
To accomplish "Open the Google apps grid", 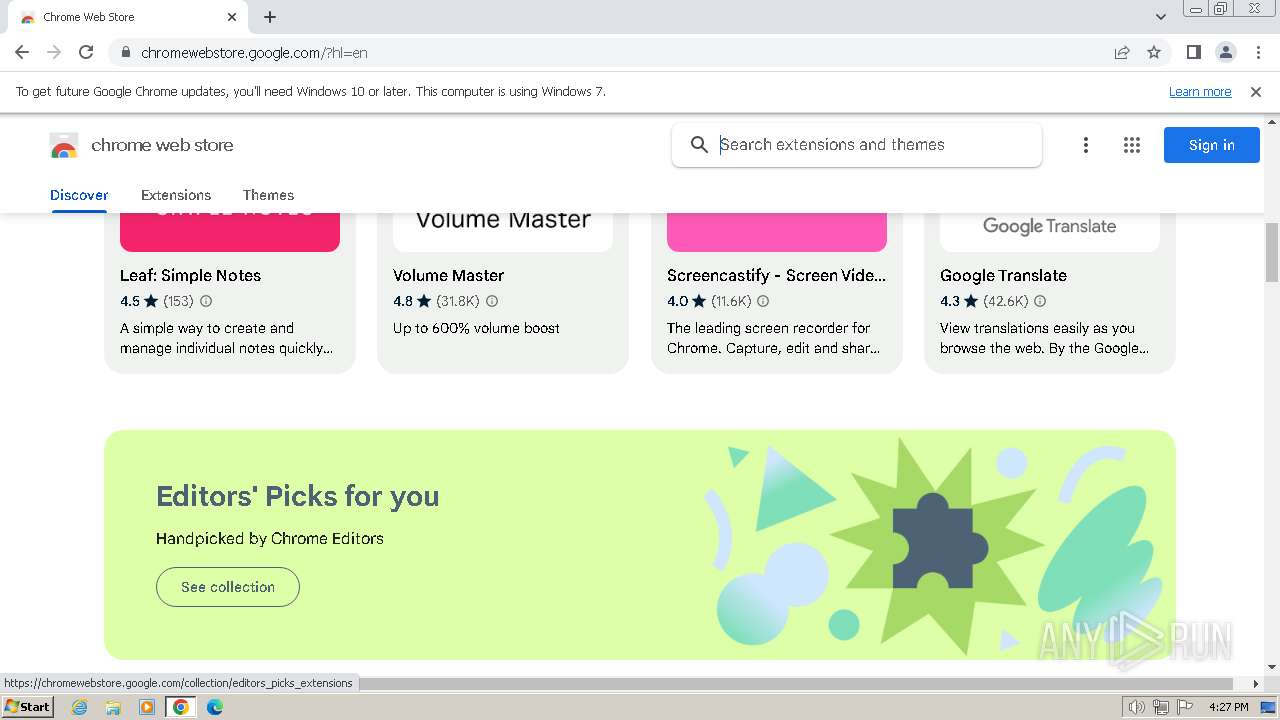I will pos(1131,145).
